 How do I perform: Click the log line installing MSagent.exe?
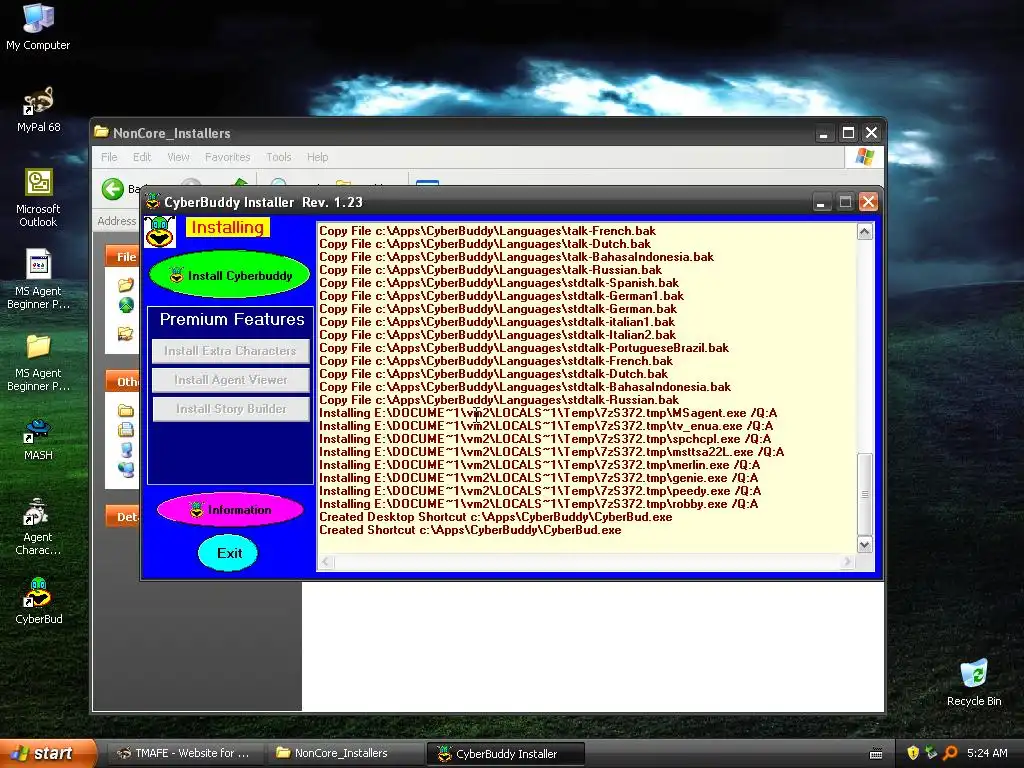(548, 413)
